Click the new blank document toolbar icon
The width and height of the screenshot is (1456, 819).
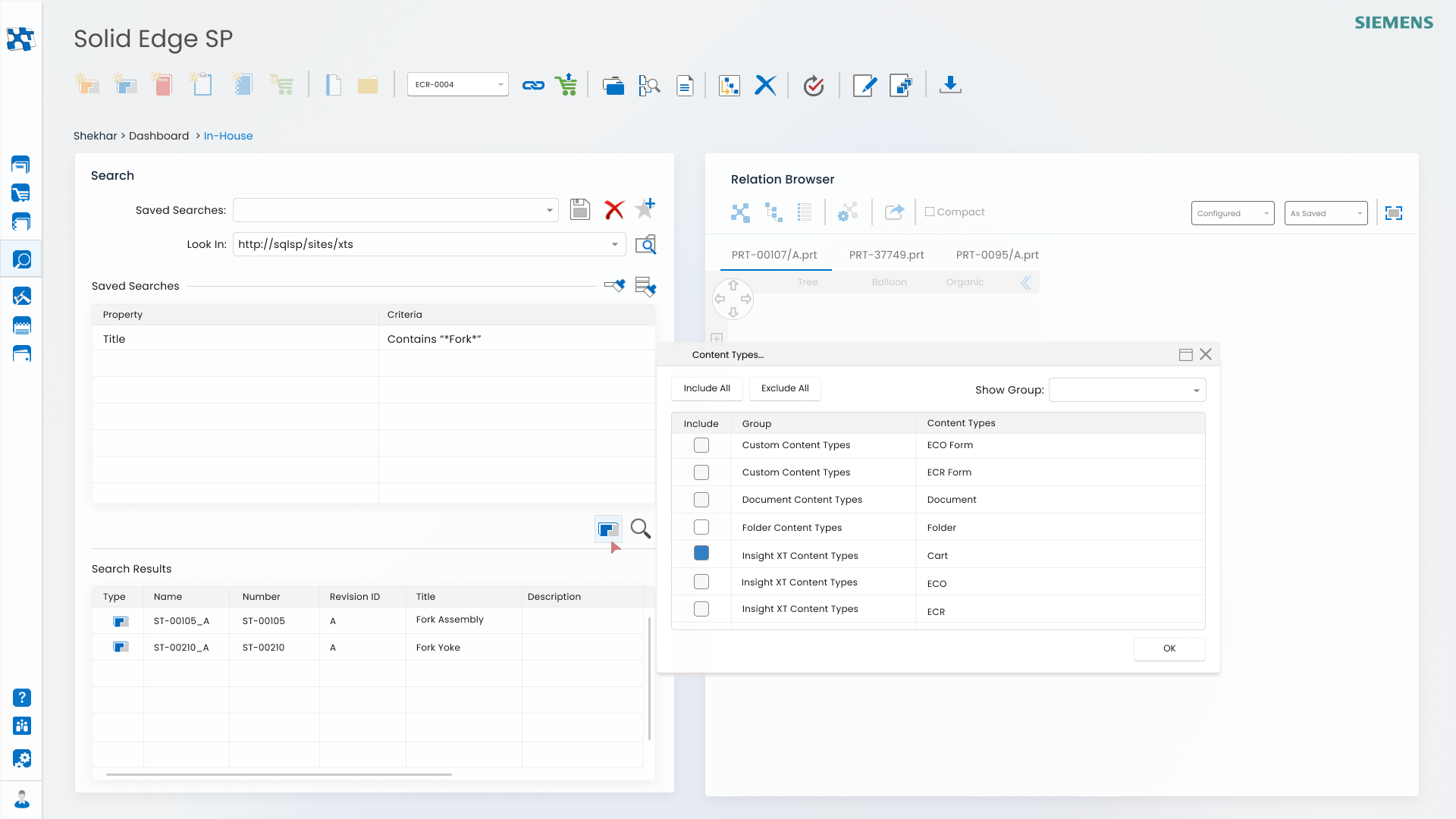click(333, 85)
